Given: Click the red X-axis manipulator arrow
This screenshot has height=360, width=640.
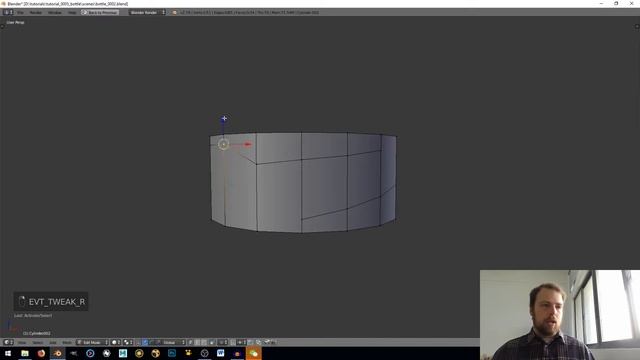Looking at the screenshot, I should click(x=247, y=144).
